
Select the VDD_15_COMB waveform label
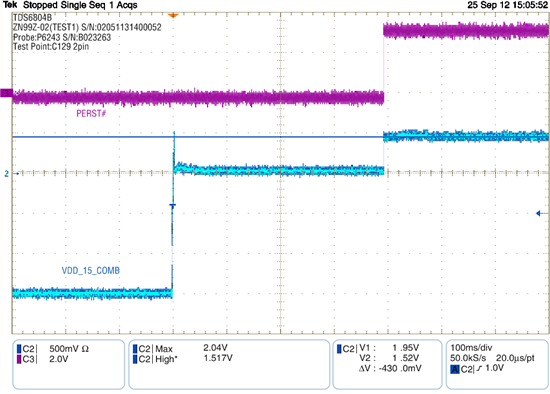pos(91,271)
